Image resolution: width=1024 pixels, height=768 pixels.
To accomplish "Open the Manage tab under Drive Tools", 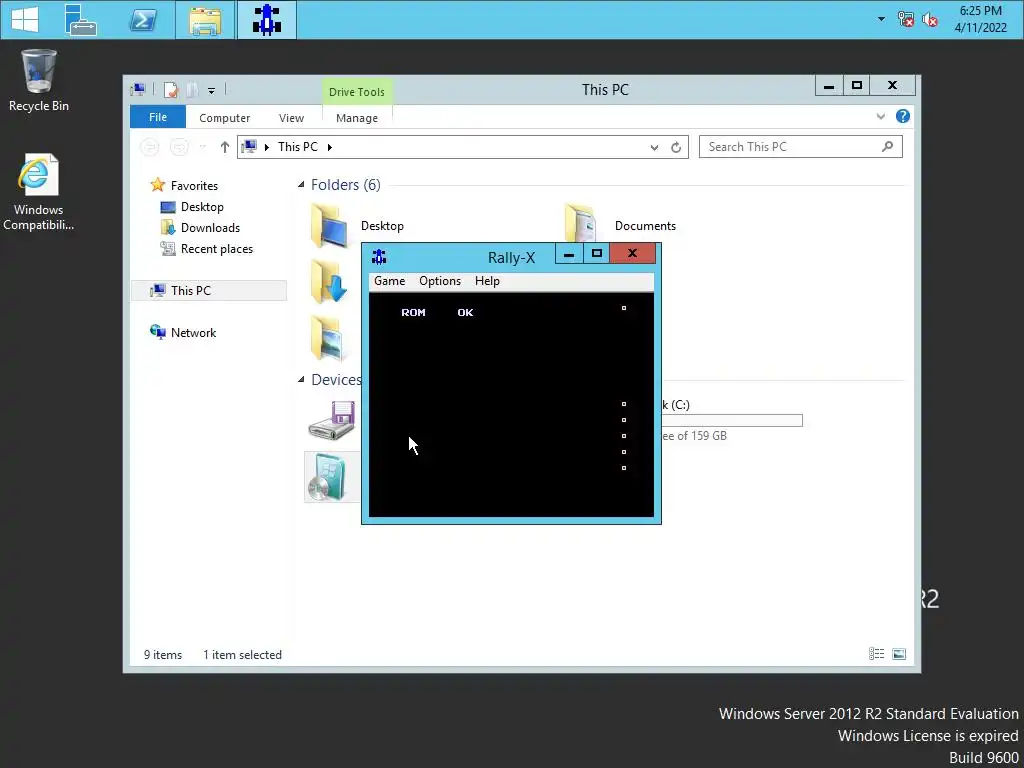I will pyautogui.click(x=357, y=118).
